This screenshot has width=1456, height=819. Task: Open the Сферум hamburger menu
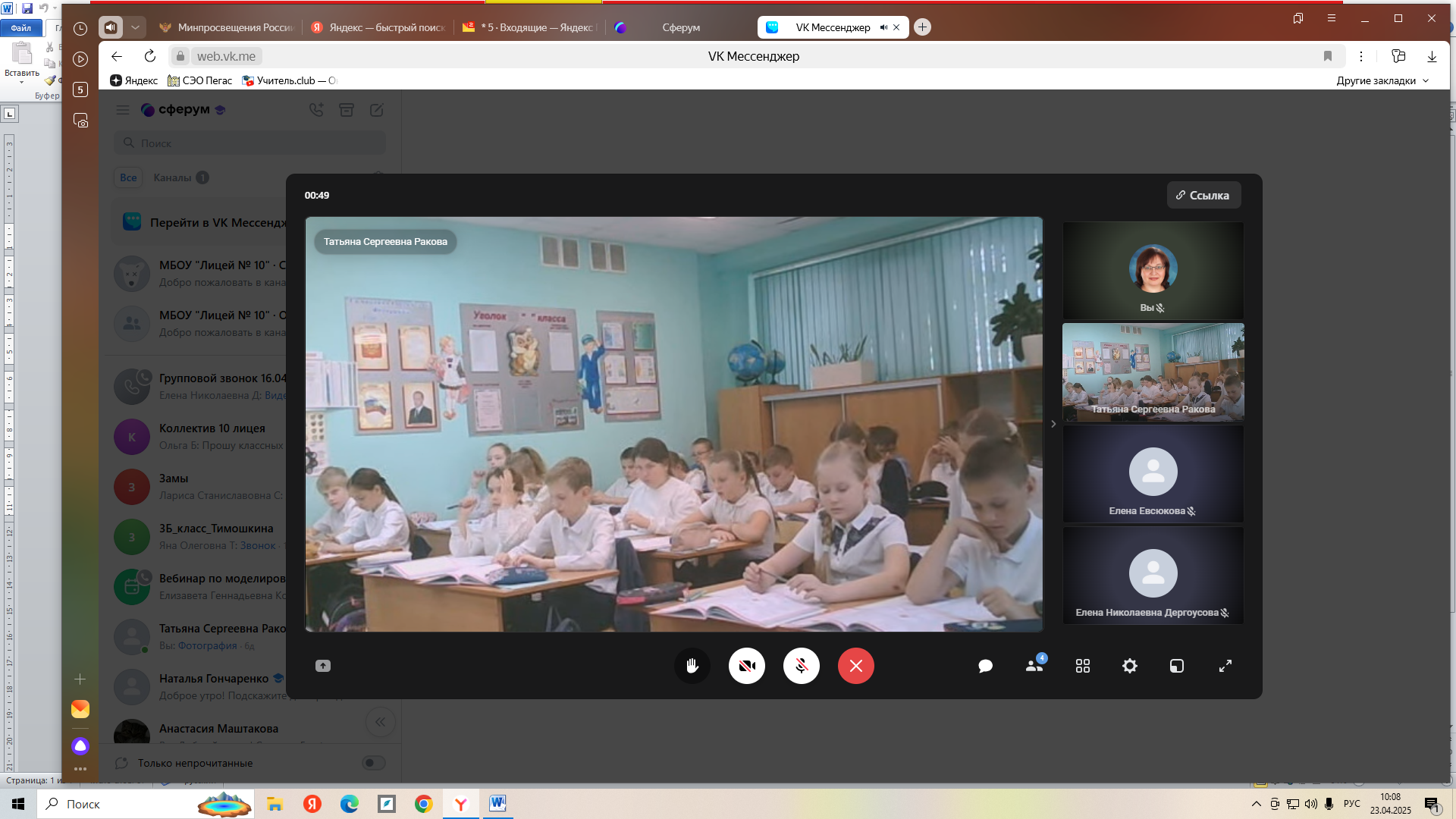click(123, 110)
